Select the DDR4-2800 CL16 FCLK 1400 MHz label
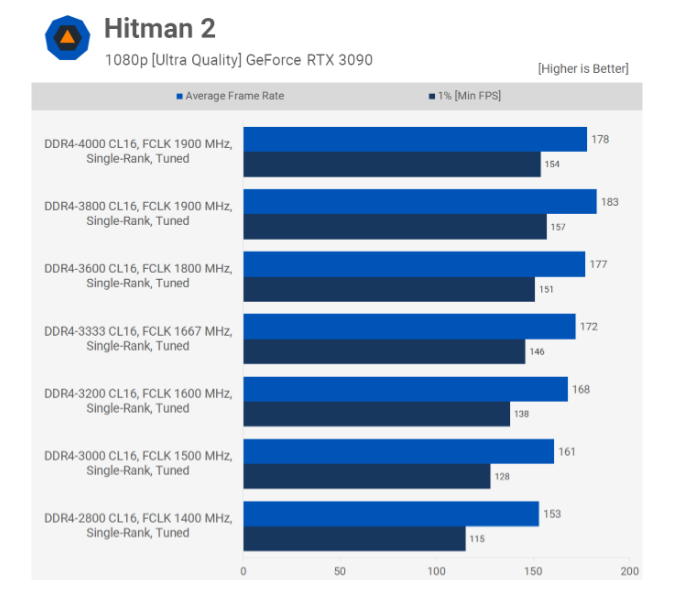Screen dimensions: 675x589 pyautogui.click(x=138, y=526)
